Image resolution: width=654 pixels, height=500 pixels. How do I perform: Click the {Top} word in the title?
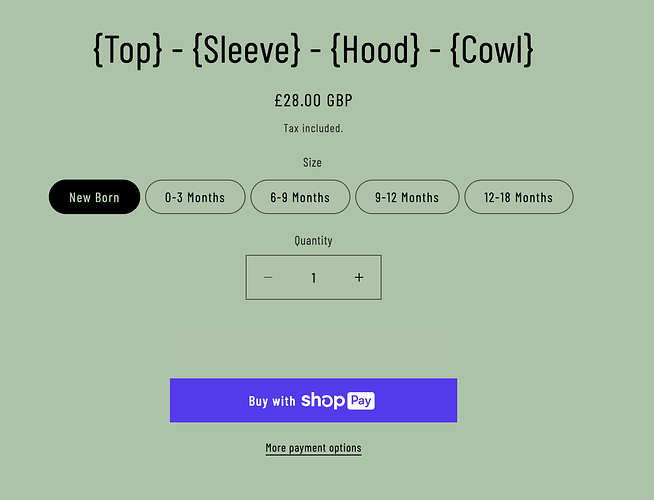(127, 51)
